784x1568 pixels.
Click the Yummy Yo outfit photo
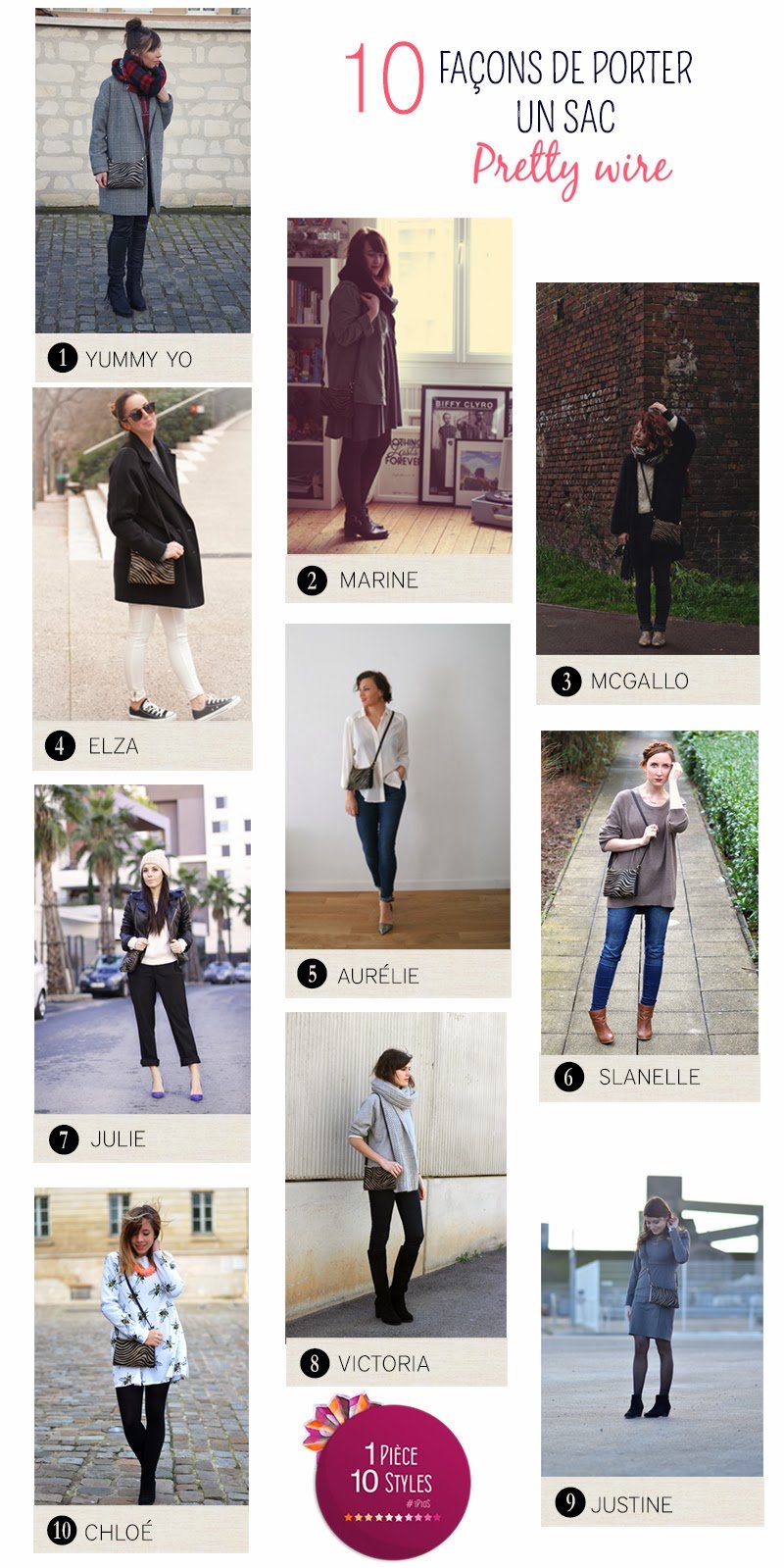point(143,172)
